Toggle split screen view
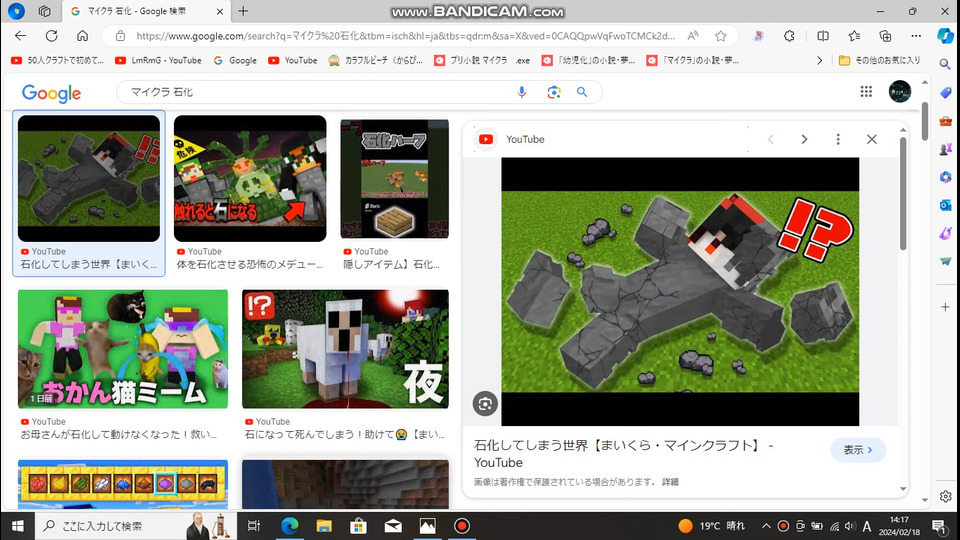Viewport: 960px width, 540px height. point(823,36)
